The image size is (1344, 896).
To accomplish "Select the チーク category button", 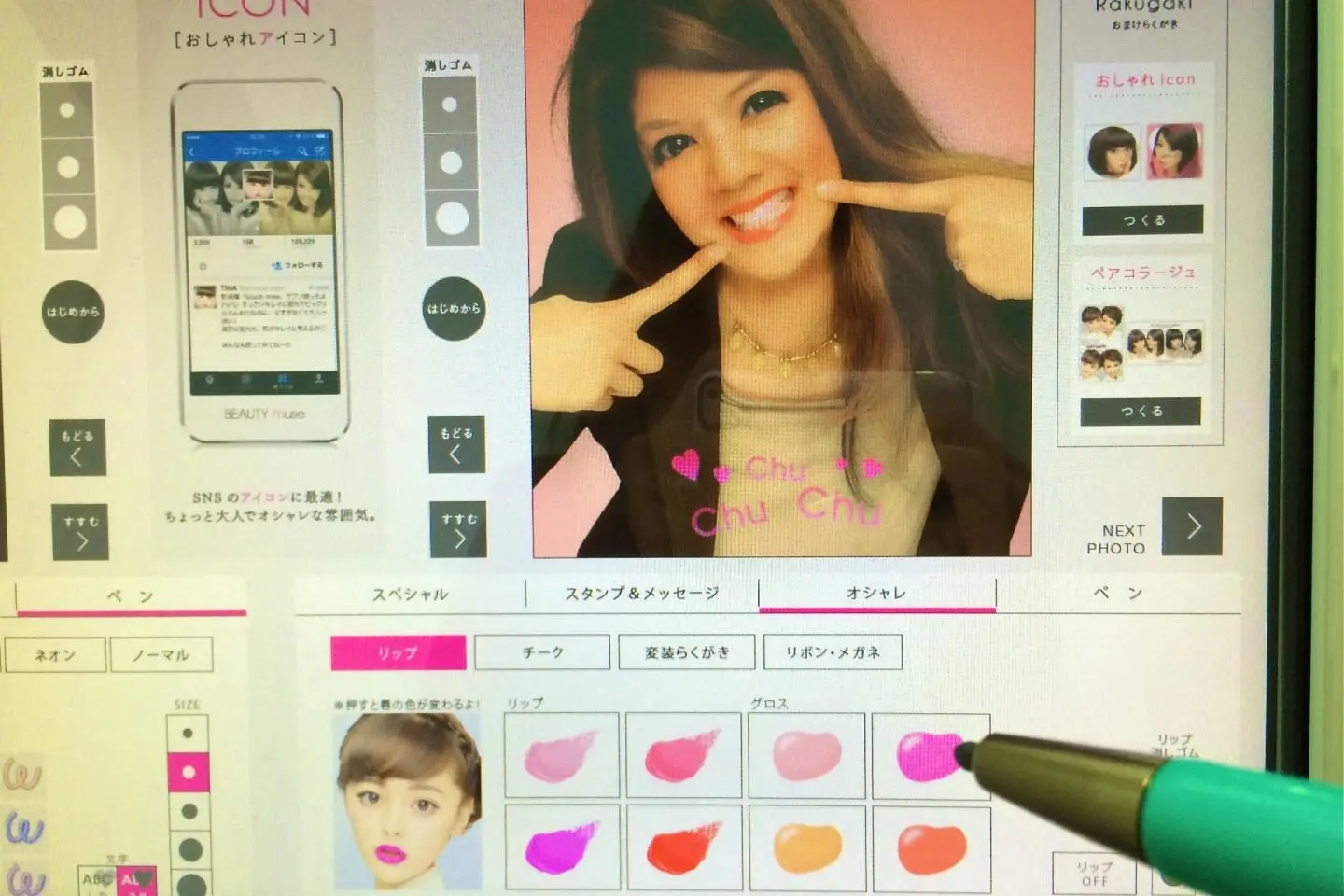I will tap(542, 652).
